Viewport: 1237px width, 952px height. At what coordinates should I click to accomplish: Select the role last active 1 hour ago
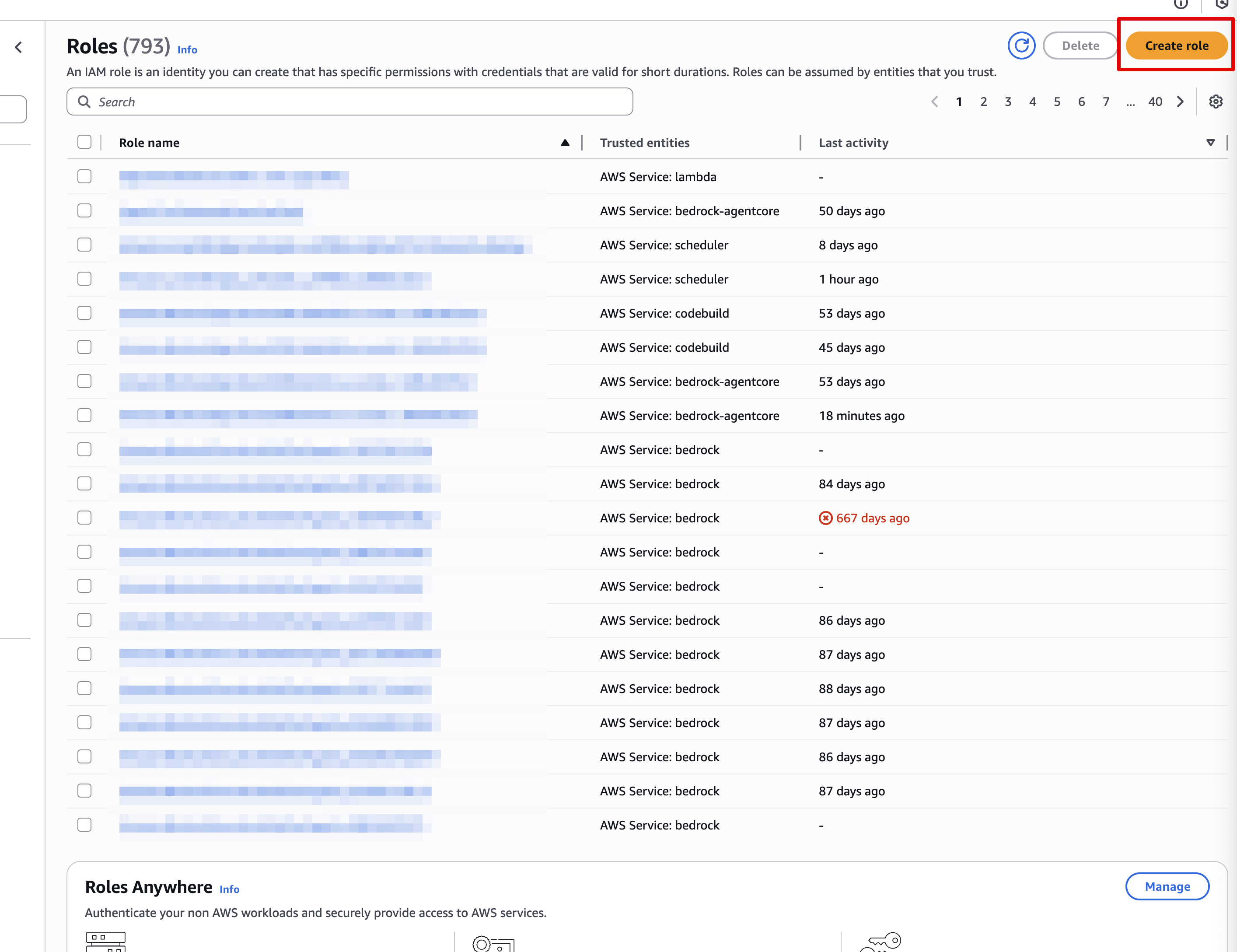coord(84,278)
